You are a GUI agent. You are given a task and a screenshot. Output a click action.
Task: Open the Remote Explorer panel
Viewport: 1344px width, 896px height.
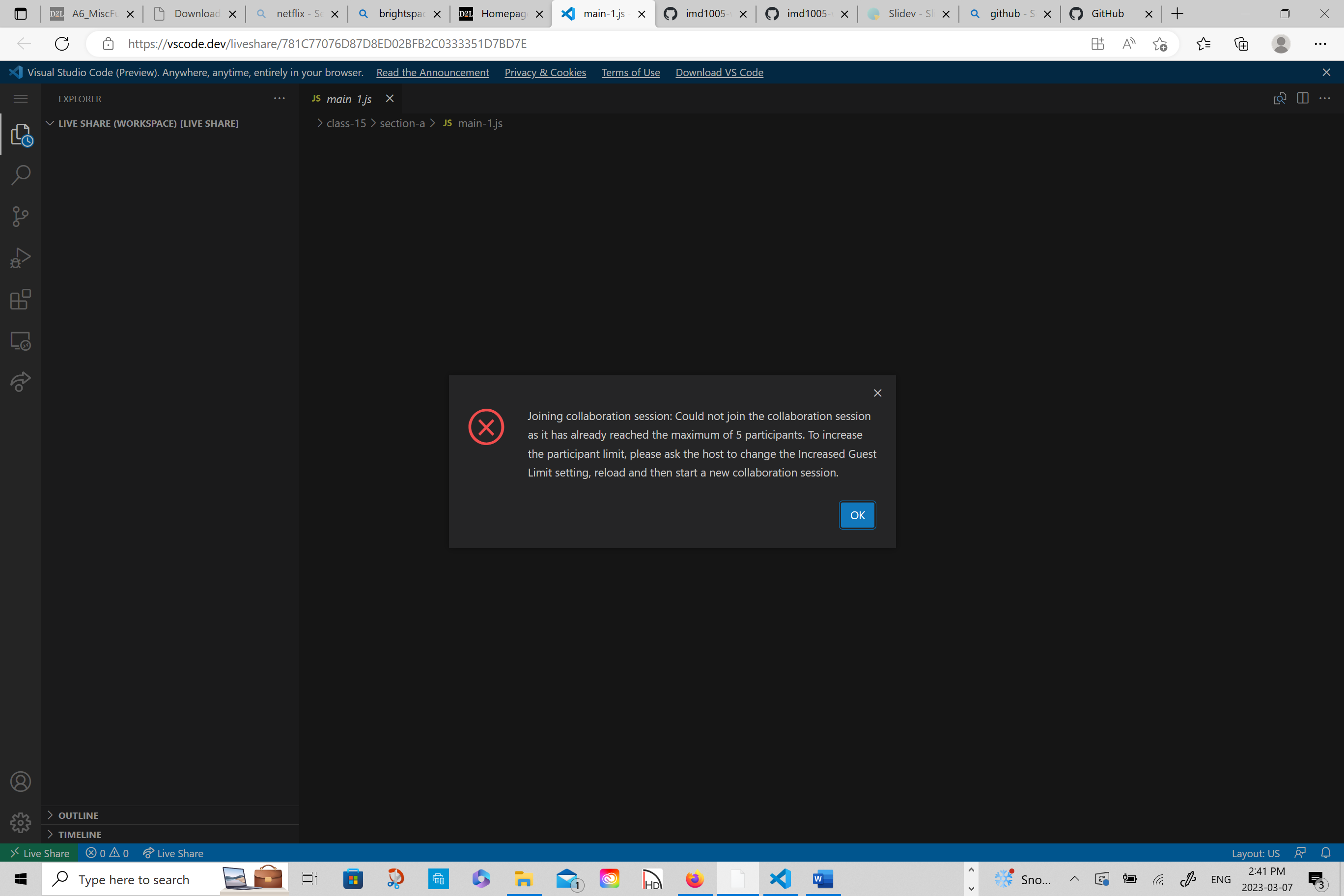(21, 340)
